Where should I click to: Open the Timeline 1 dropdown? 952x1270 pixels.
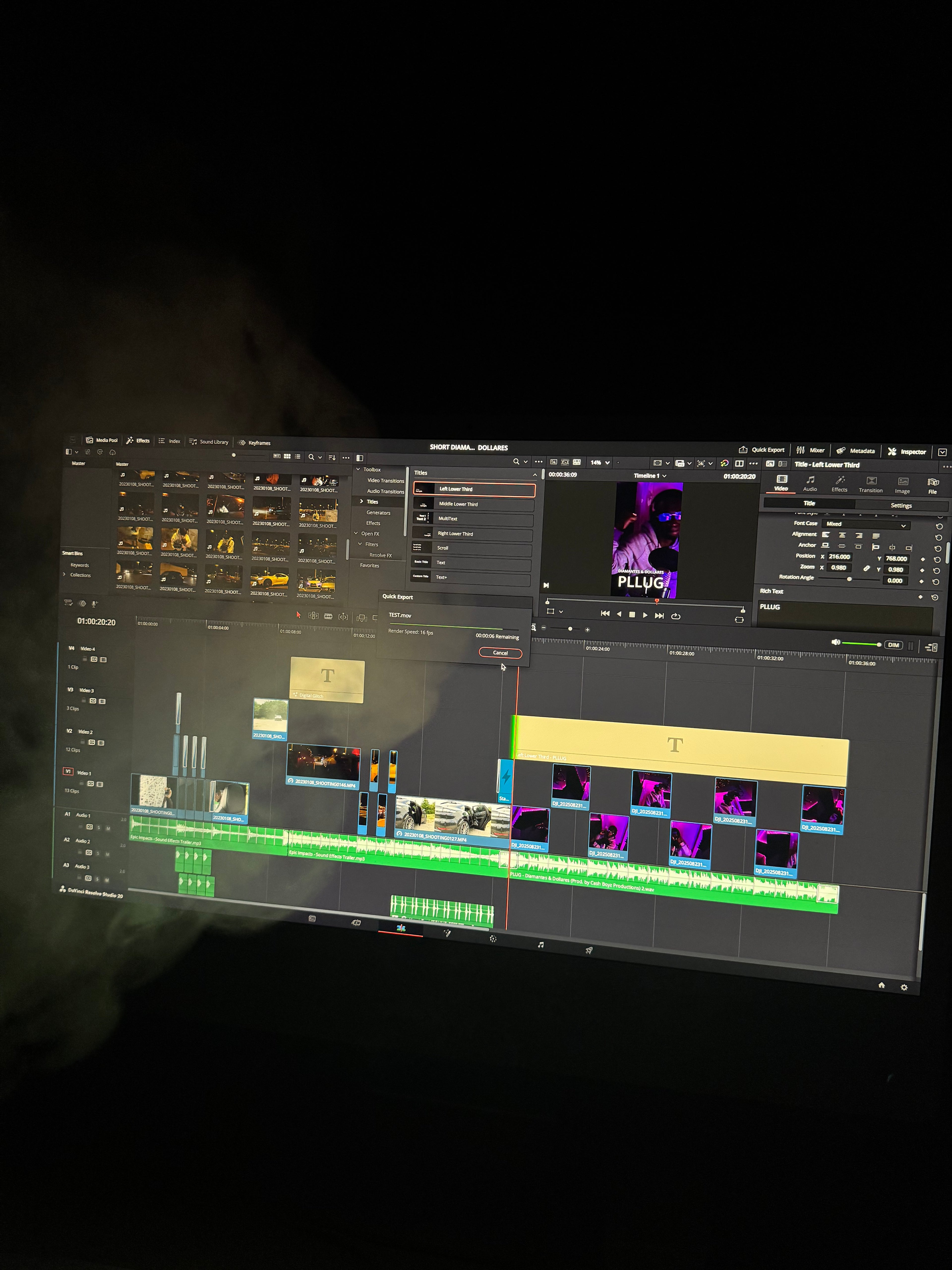(x=650, y=476)
